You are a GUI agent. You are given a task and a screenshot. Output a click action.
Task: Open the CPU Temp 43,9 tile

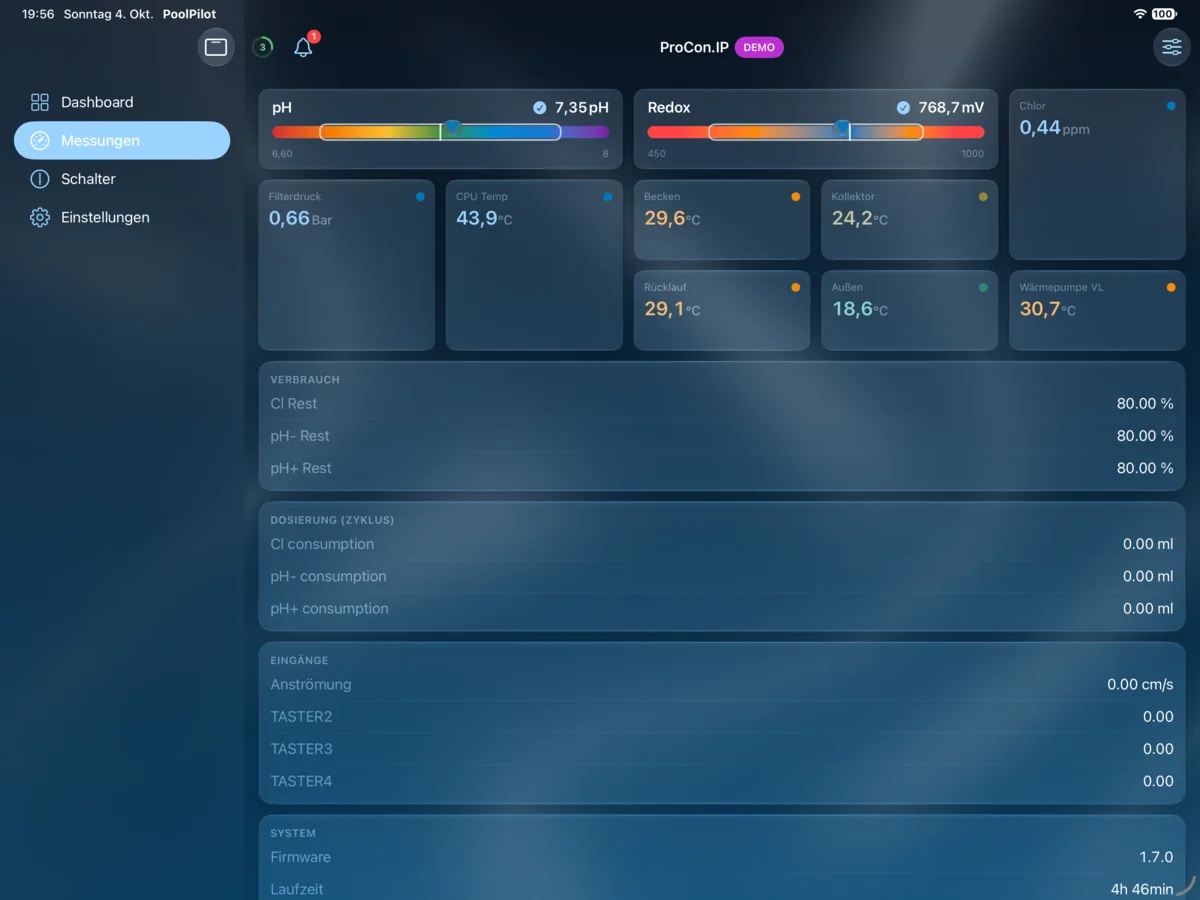534,265
